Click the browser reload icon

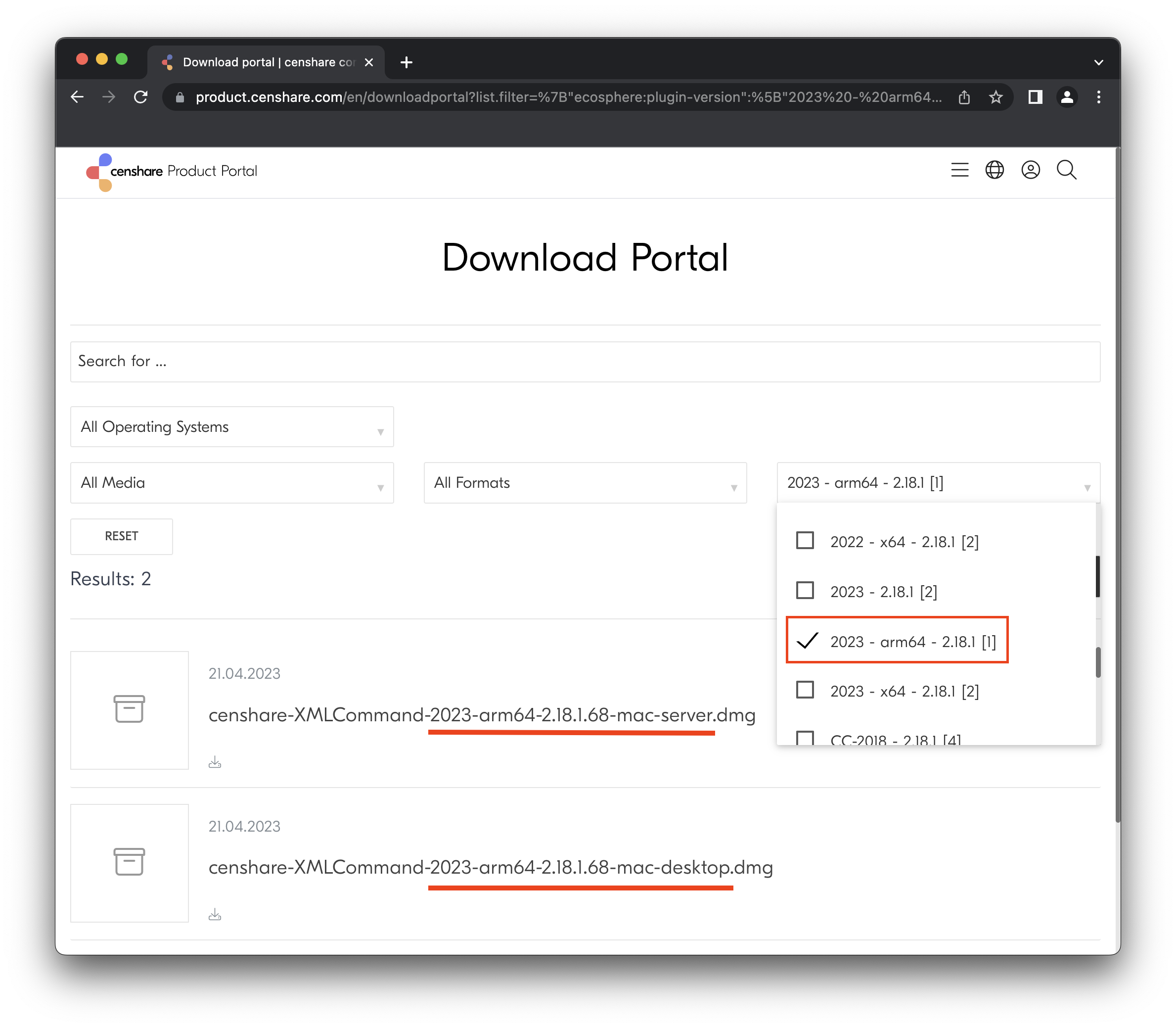[140, 97]
